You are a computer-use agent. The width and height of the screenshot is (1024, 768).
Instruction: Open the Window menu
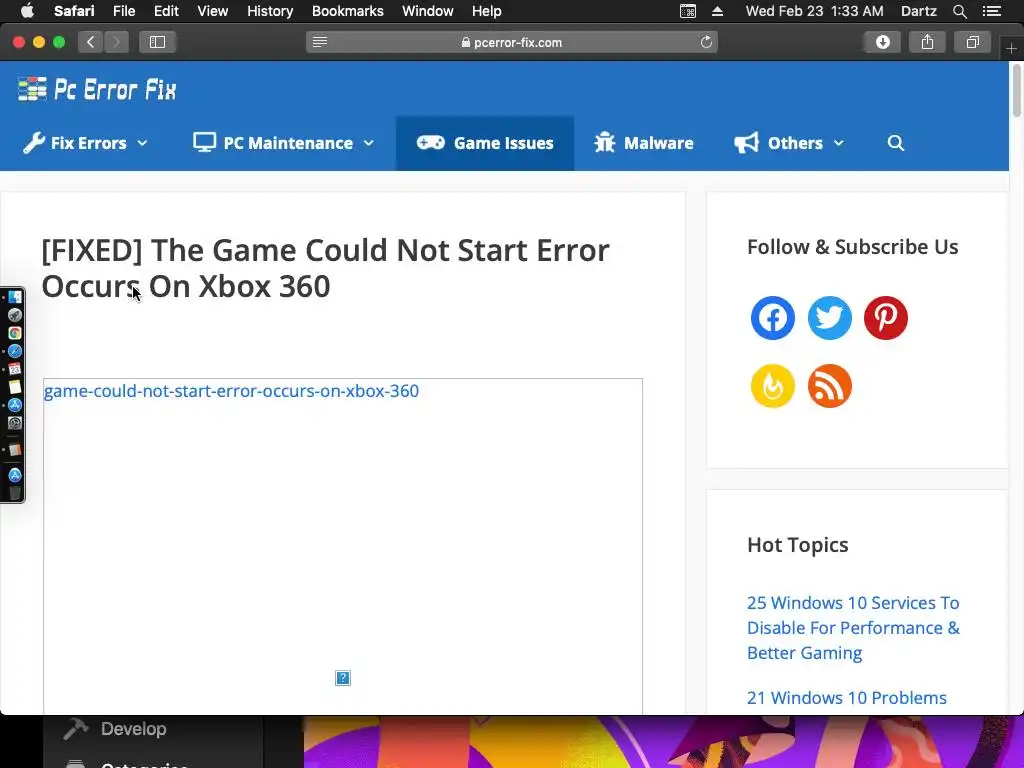(x=428, y=11)
